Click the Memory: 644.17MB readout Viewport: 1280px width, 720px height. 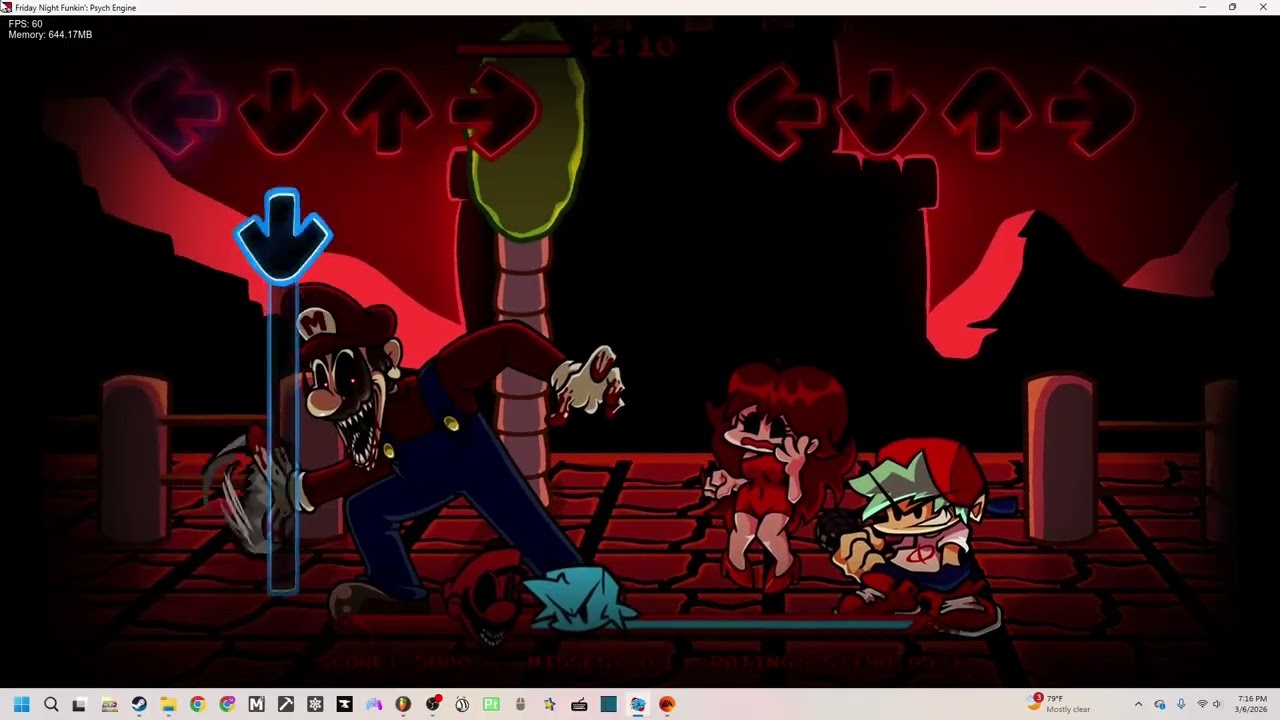pos(50,35)
